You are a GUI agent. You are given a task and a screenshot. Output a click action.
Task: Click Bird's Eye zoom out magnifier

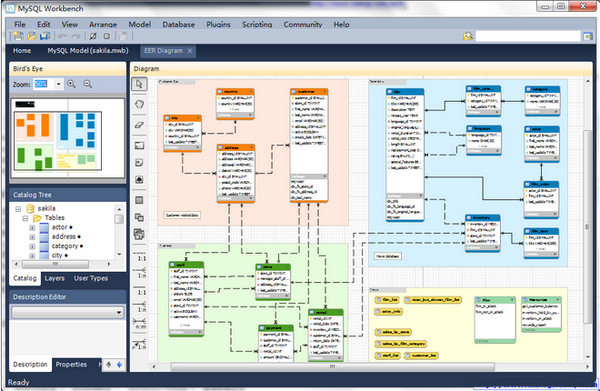[88, 84]
